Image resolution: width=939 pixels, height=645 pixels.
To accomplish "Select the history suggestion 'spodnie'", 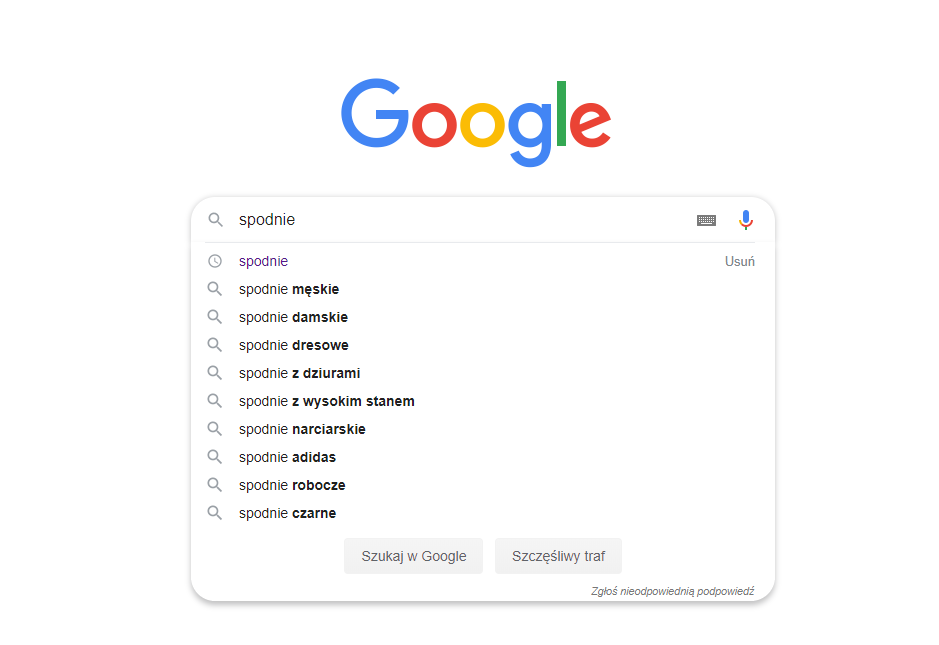I will 262,261.
